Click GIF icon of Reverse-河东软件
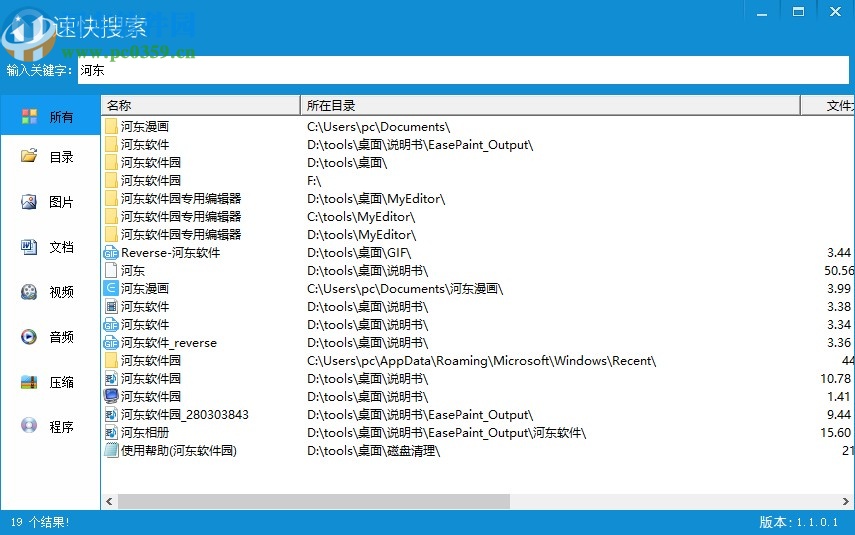The height and width of the screenshot is (535, 855). 111,253
